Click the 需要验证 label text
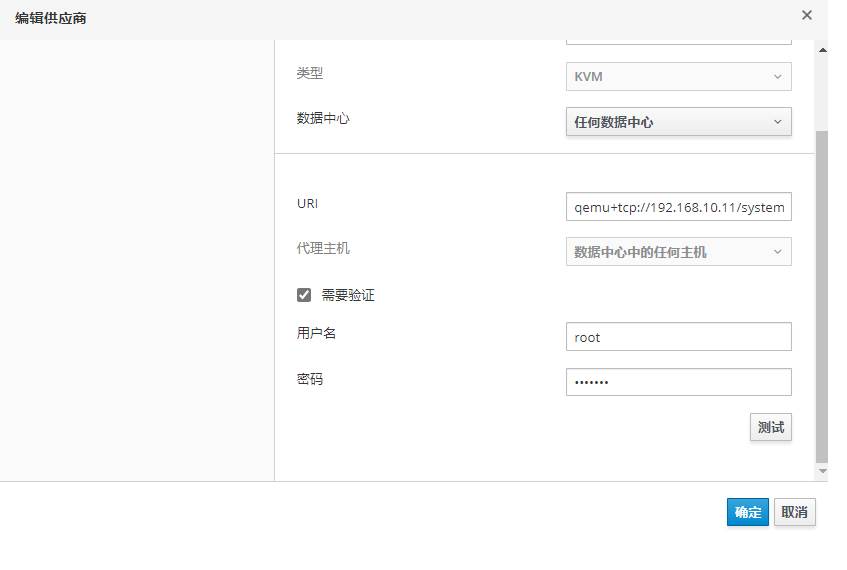The image size is (847, 570). tap(347, 295)
